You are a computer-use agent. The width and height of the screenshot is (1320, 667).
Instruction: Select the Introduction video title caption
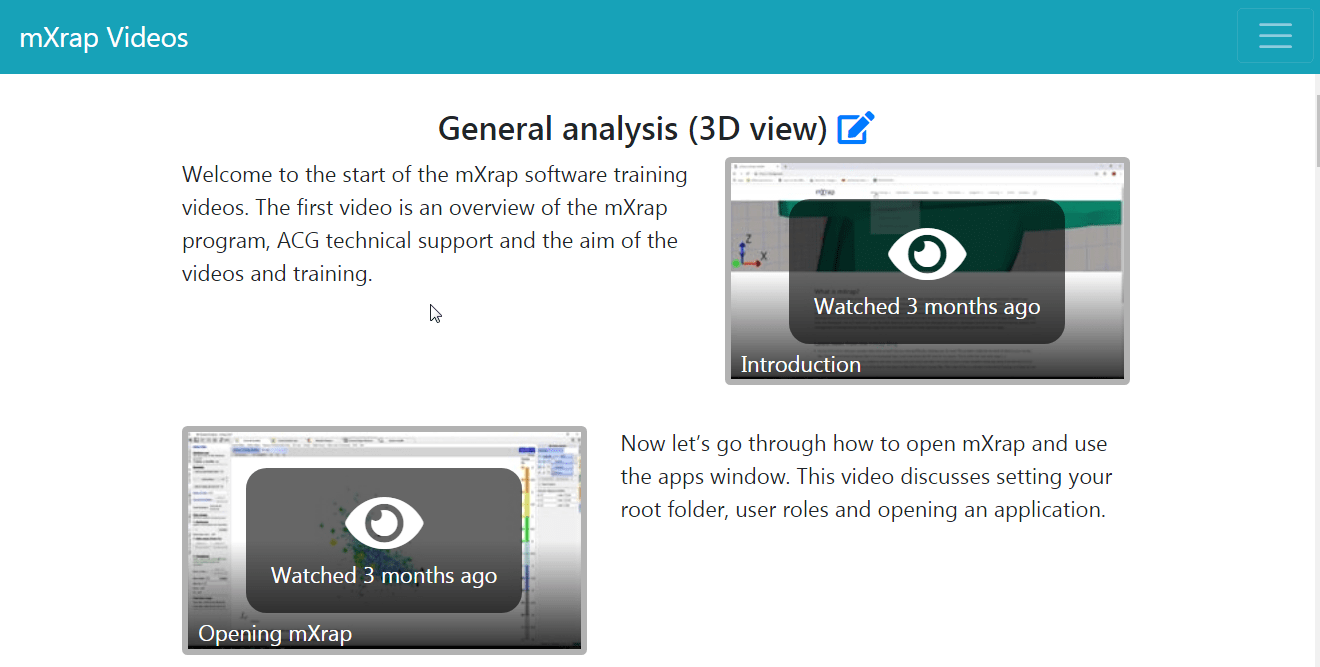click(x=800, y=365)
